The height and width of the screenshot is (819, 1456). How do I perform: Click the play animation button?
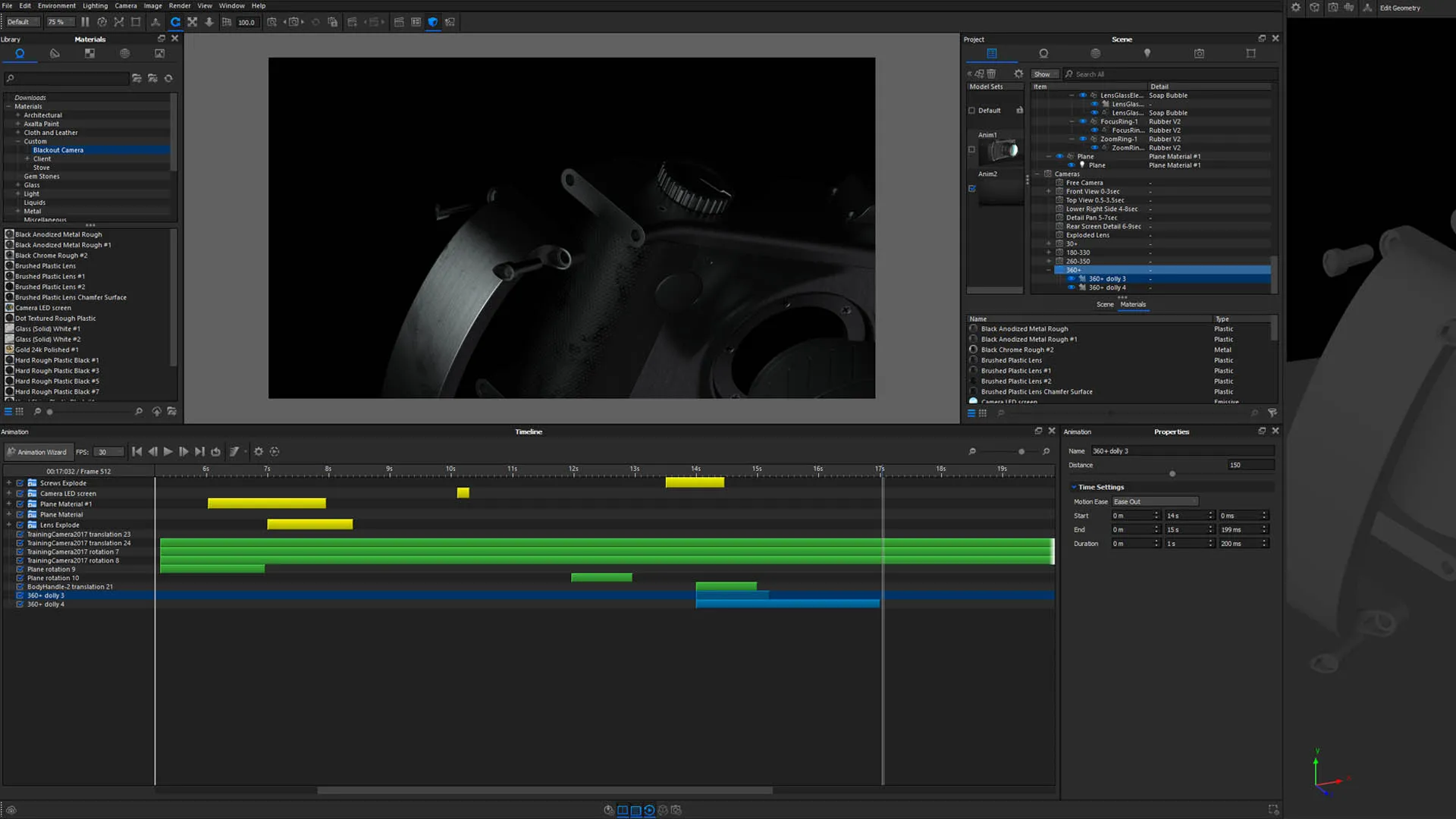click(x=168, y=452)
